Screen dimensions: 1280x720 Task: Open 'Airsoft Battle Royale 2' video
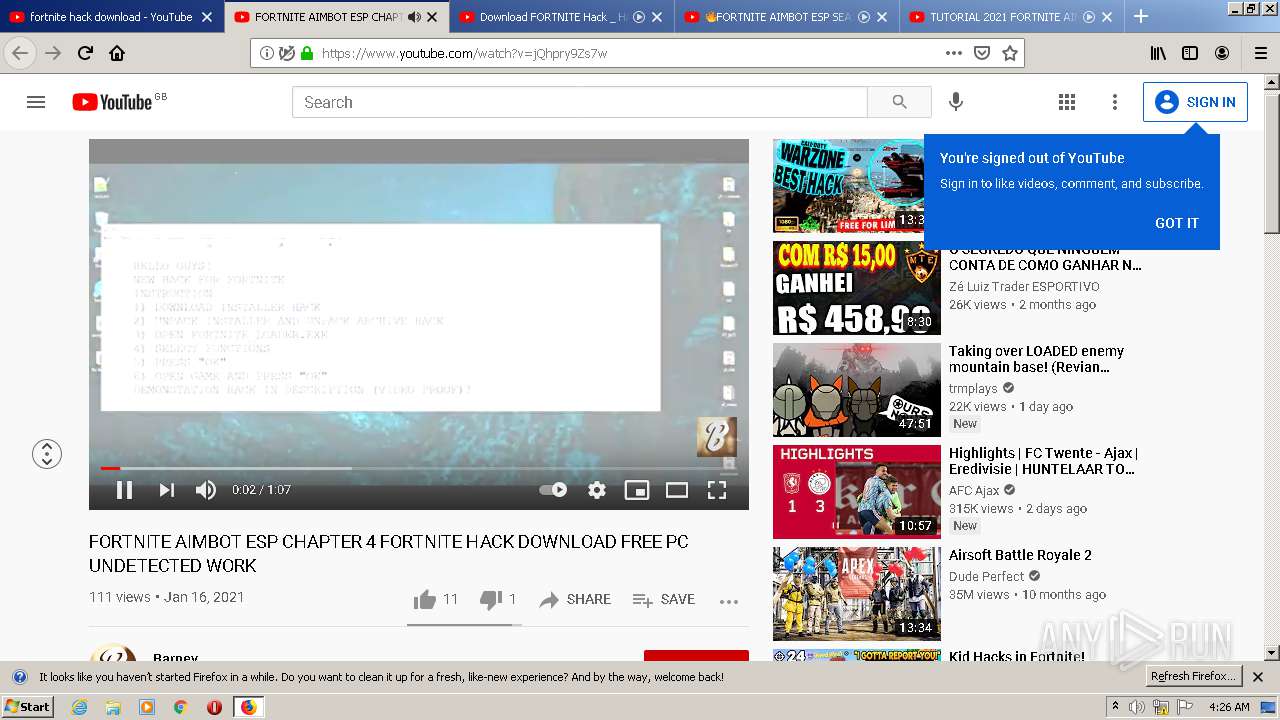coord(1020,555)
